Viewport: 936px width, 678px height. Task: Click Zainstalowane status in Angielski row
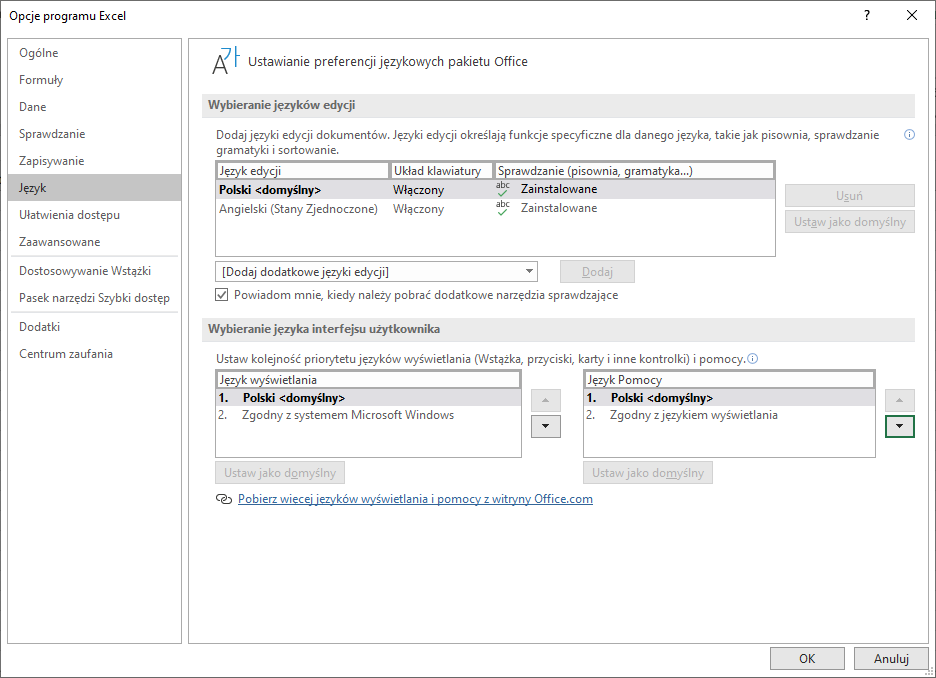[559, 208]
